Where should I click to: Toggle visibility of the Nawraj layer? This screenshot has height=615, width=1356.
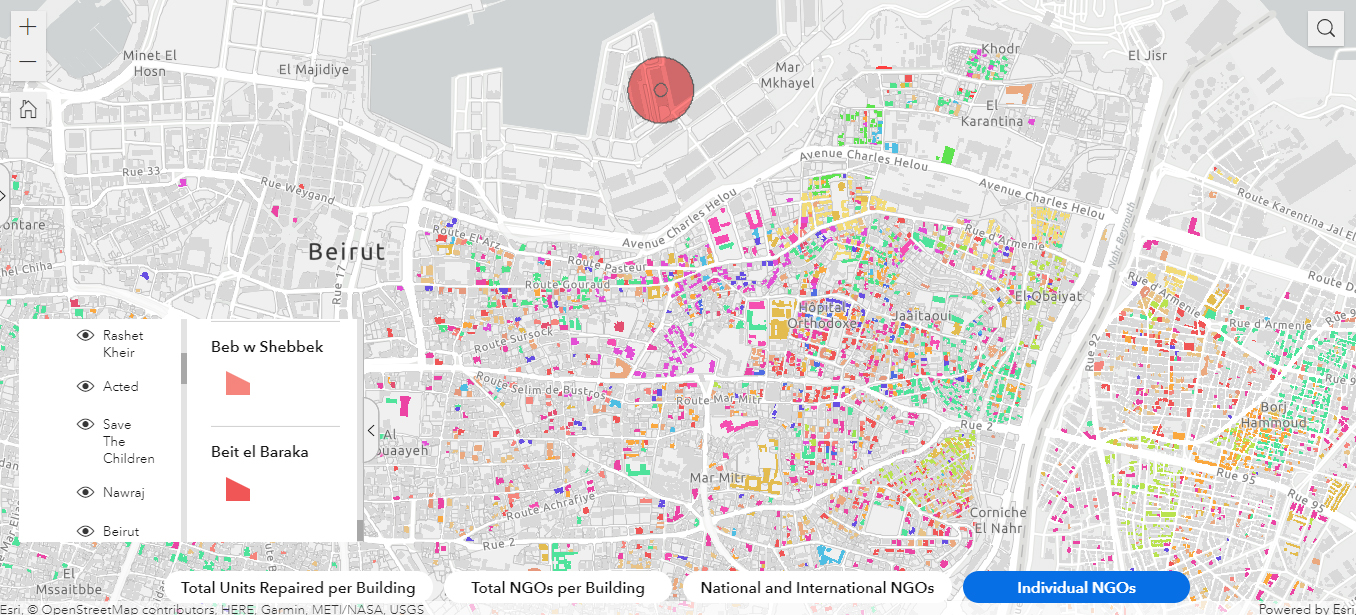[x=85, y=491]
